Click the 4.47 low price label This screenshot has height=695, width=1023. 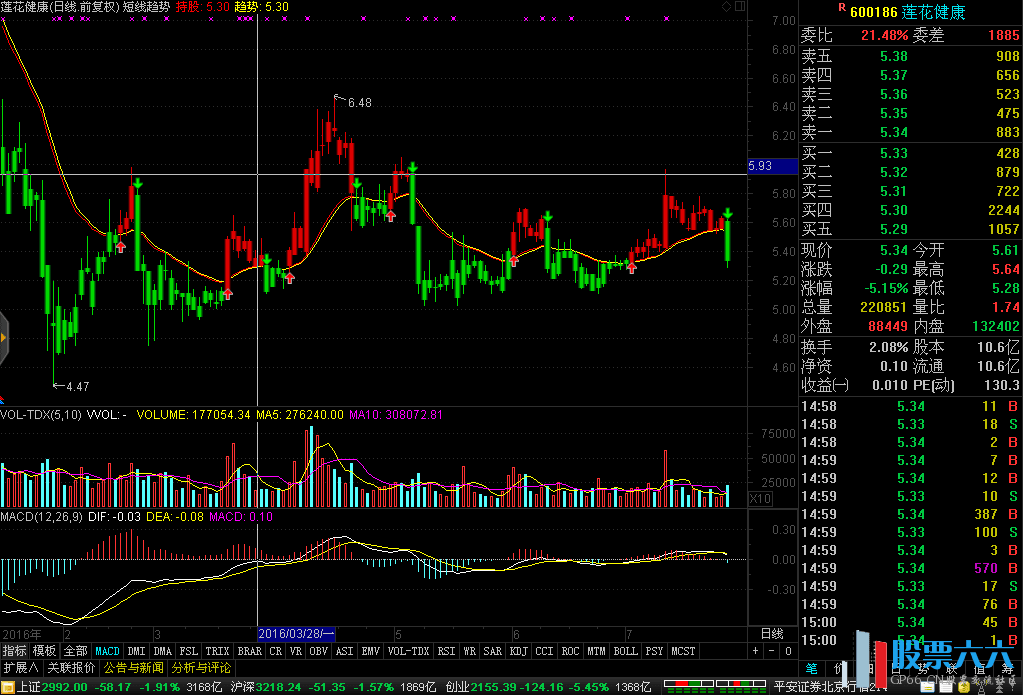click(77, 386)
